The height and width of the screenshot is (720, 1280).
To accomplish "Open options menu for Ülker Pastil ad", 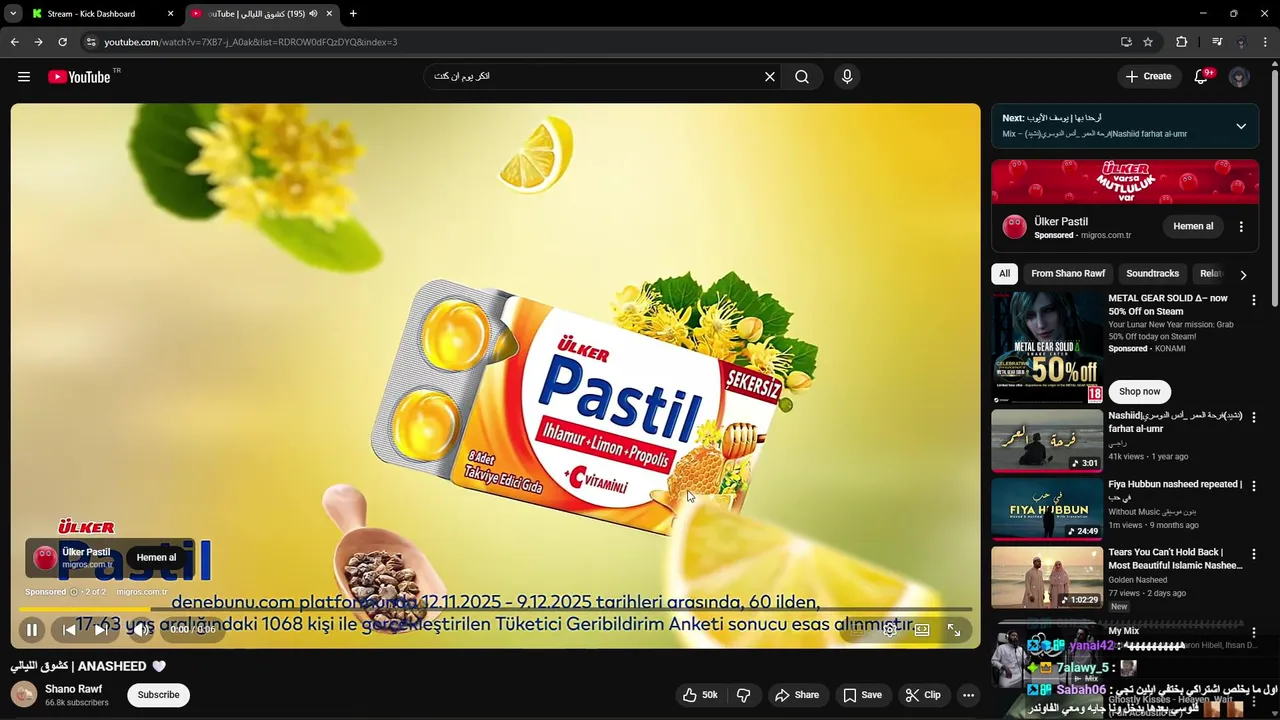I will click(1241, 227).
